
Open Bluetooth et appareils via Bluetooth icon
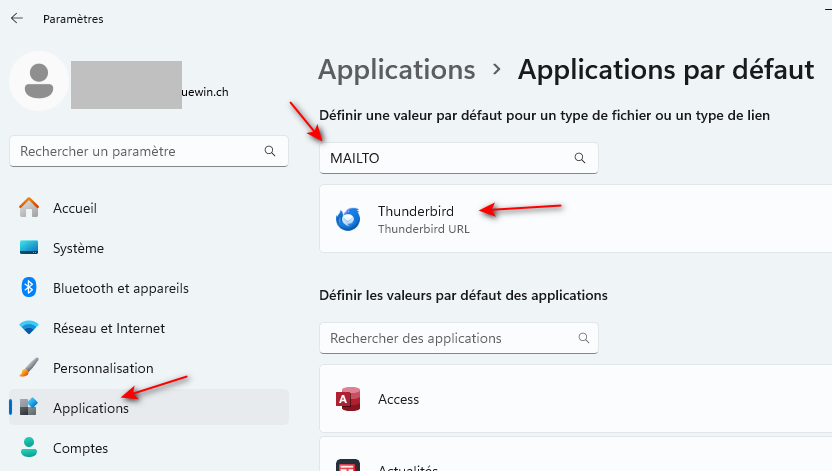(x=29, y=288)
